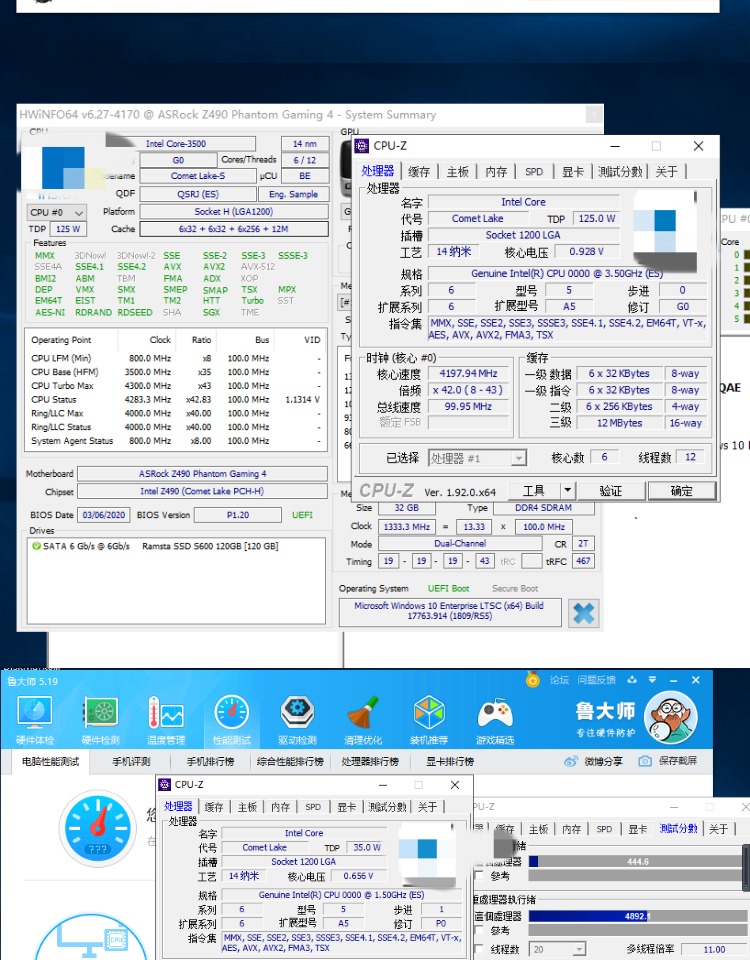Open 清理优化 broom cleanup icon
Image resolution: width=750 pixels, height=960 pixels.
coord(363,720)
